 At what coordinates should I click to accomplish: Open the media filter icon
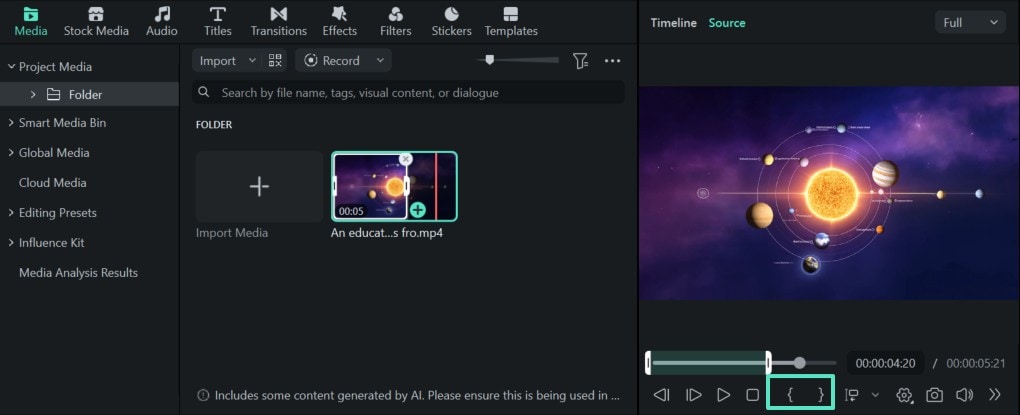click(x=580, y=60)
